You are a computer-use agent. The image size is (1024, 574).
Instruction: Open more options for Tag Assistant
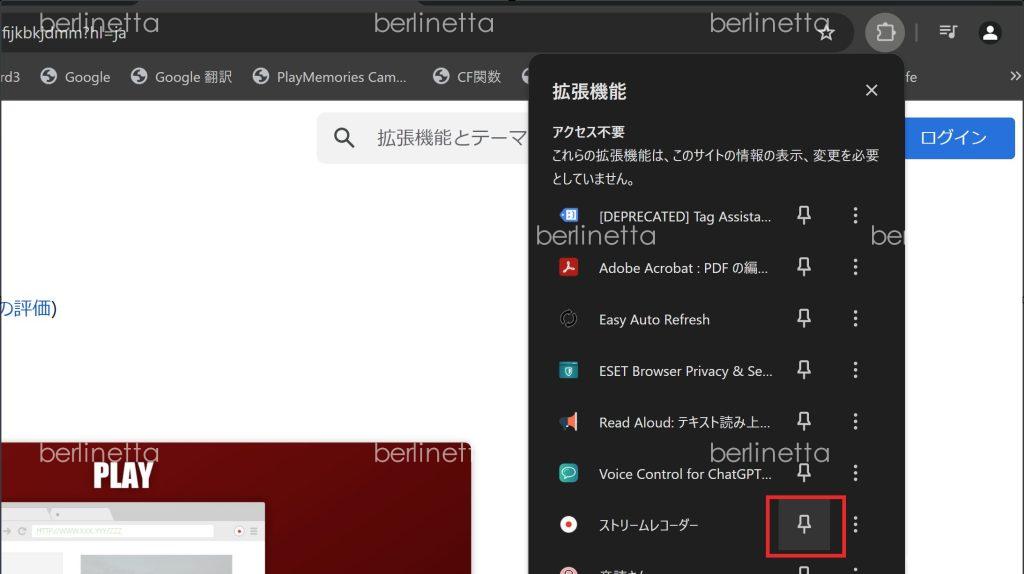[855, 216]
